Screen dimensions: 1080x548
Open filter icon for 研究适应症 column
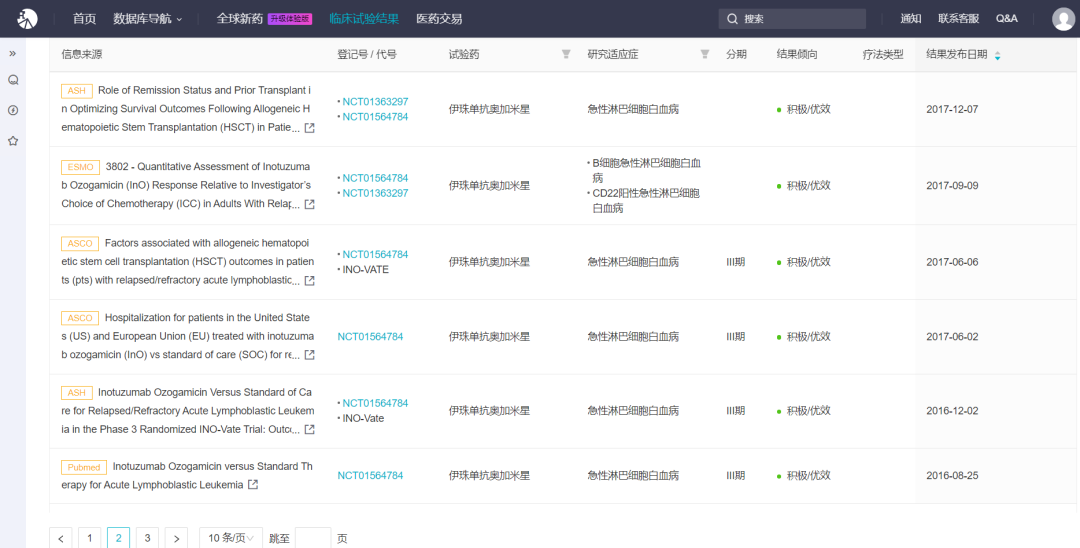click(705, 54)
